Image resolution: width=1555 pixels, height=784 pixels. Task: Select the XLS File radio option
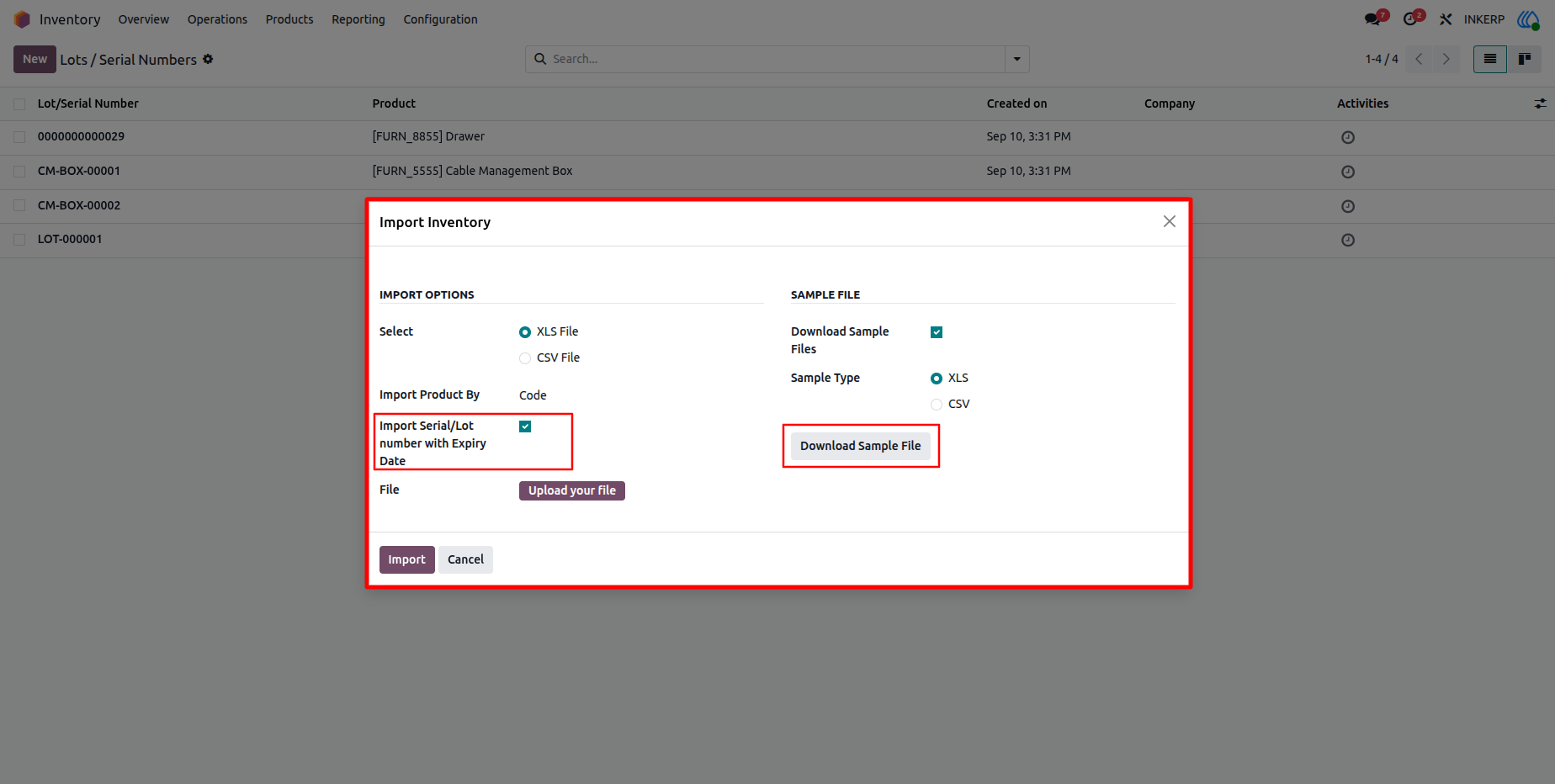525,332
